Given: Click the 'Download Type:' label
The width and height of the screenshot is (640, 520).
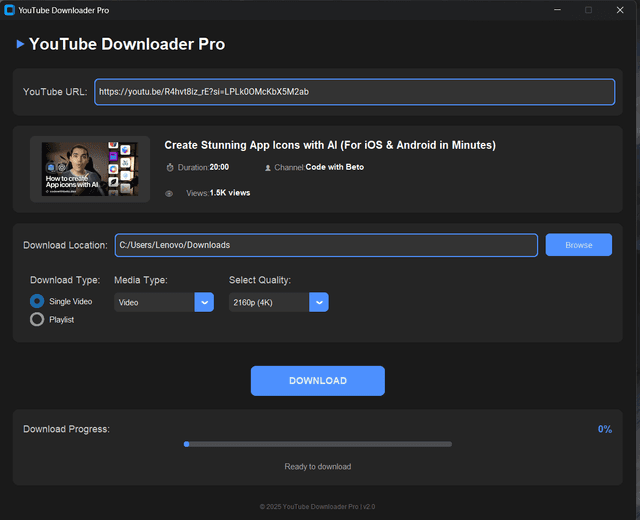Looking at the screenshot, I should [x=65, y=280].
